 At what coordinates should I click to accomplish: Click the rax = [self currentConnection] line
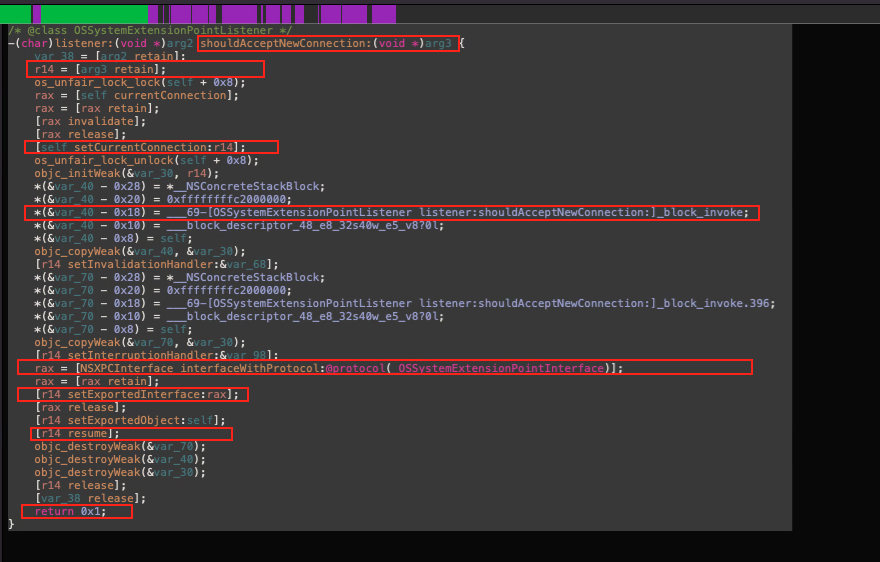[x=136, y=95]
